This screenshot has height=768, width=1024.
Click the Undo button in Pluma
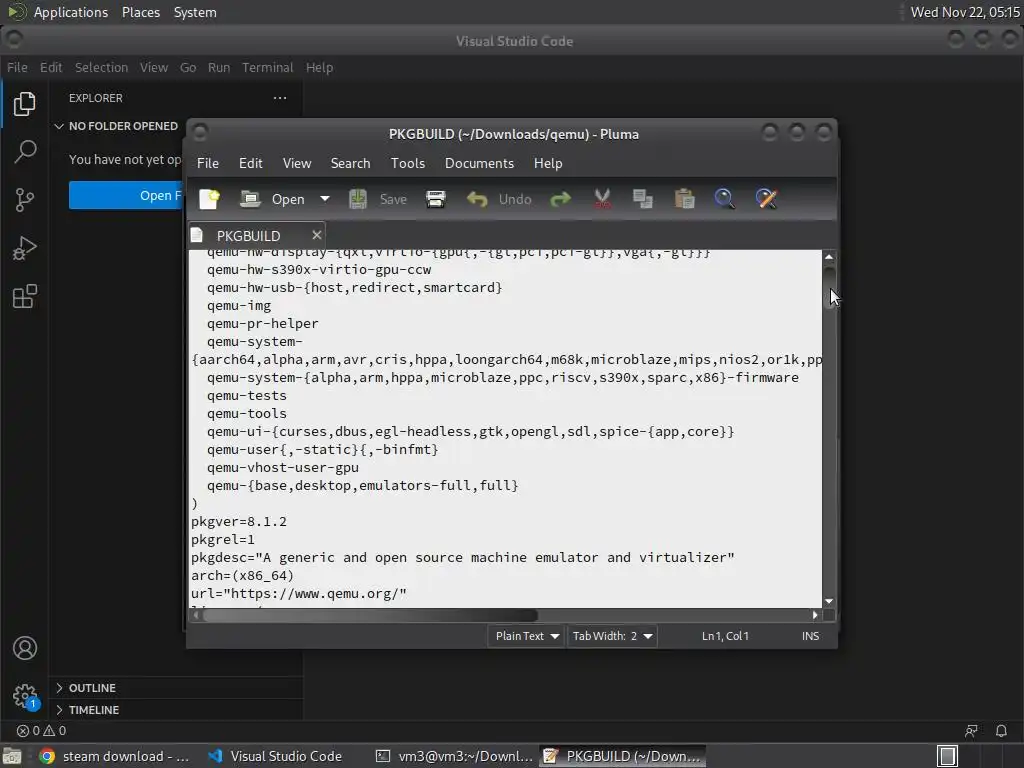click(499, 199)
